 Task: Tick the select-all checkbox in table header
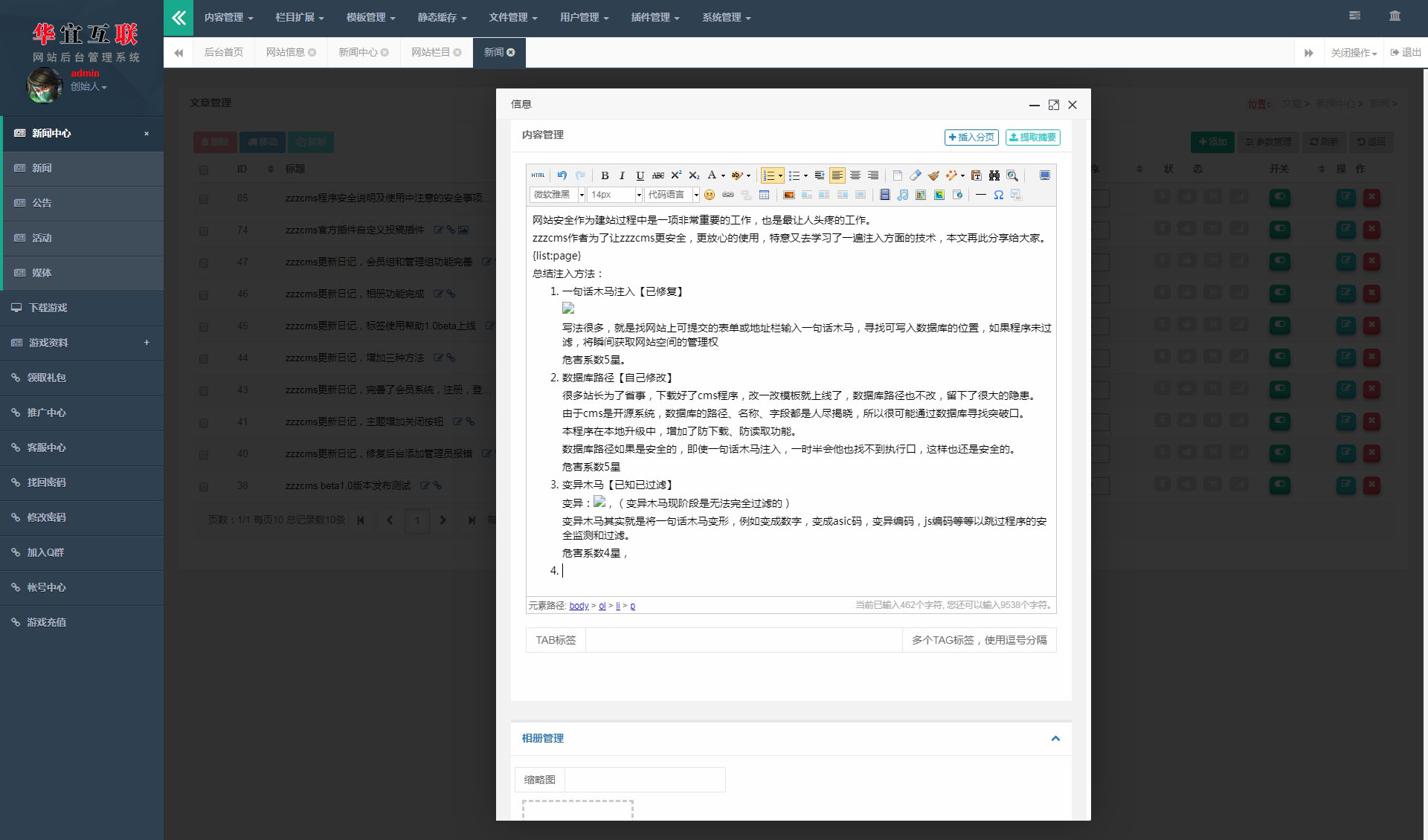[x=204, y=170]
